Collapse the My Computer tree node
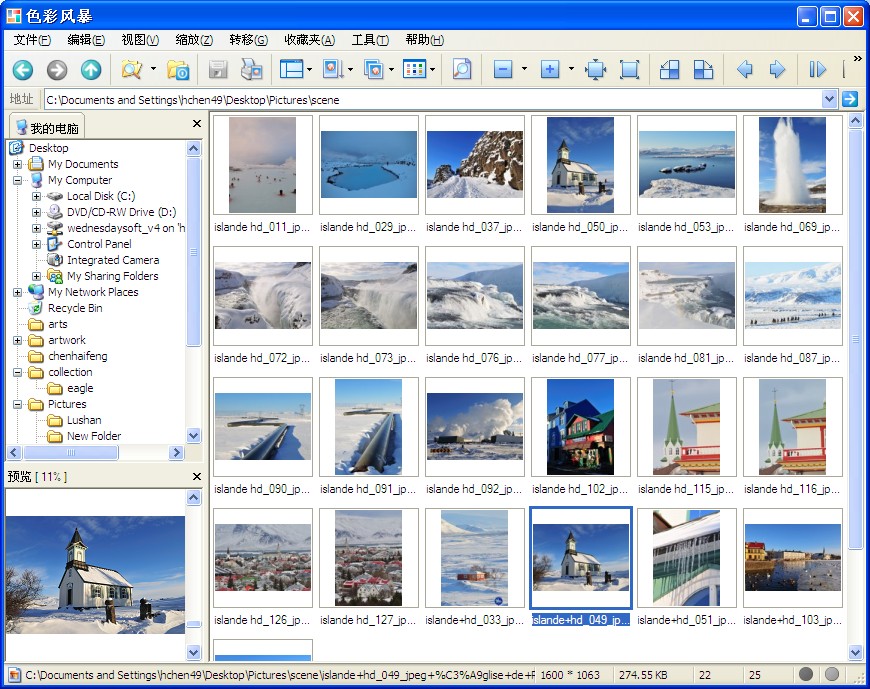 [17, 180]
